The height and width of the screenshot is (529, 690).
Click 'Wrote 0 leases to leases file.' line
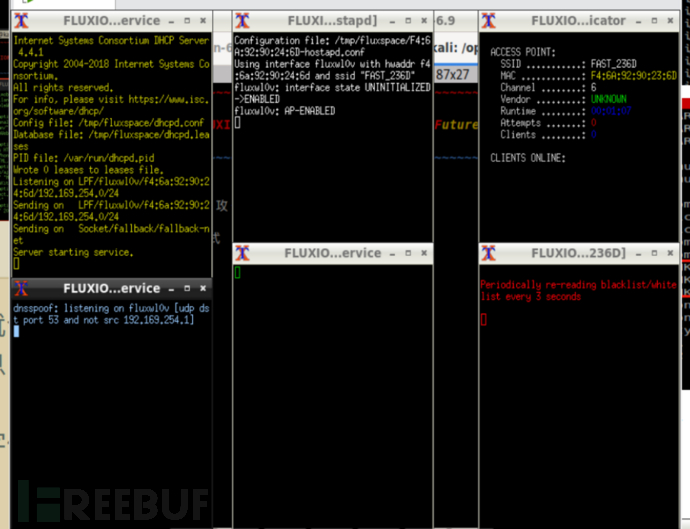(x=88, y=170)
